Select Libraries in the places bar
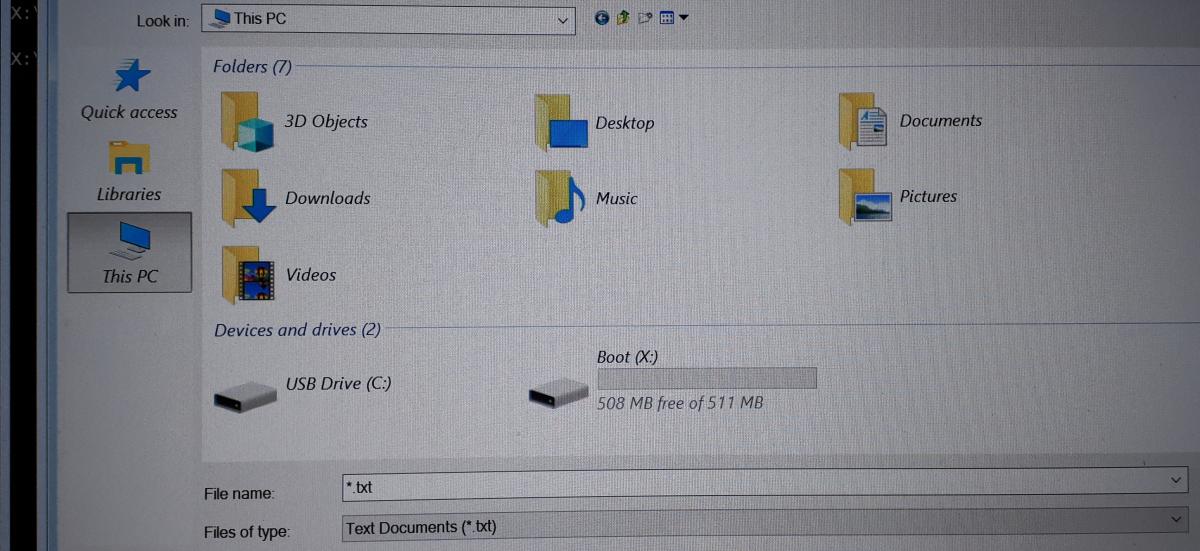Image resolution: width=1200 pixels, height=551 pixels. point(129,172)
